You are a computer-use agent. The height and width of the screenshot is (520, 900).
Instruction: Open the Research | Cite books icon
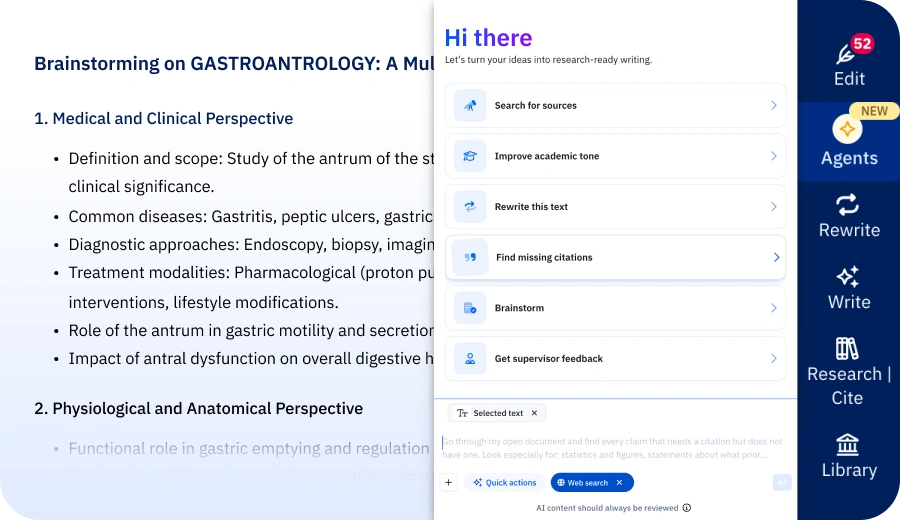[847, 348]
